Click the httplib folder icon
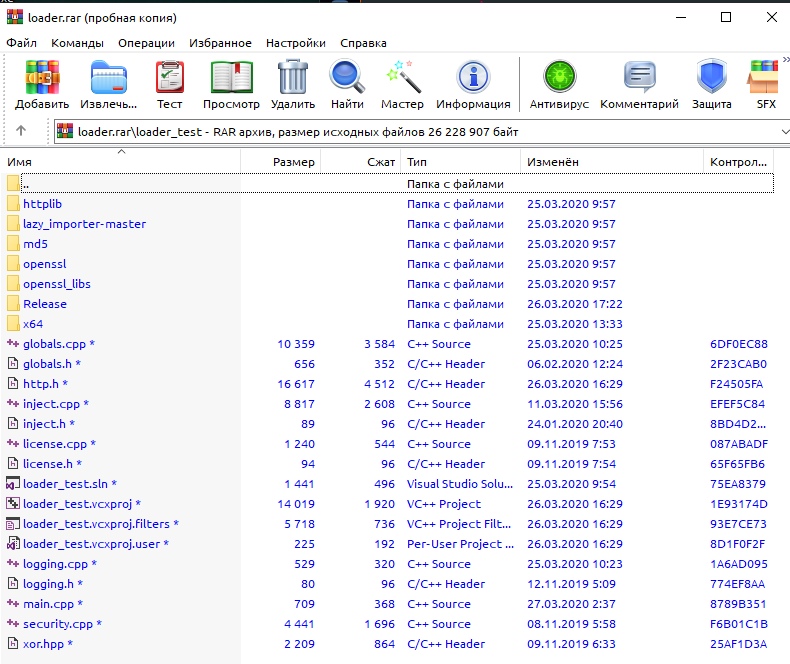790x664 pixels. click(x=14, y=204)
